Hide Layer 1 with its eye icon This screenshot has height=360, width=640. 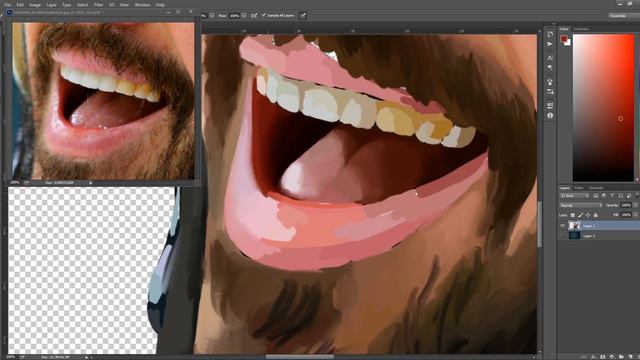[562, 226]
